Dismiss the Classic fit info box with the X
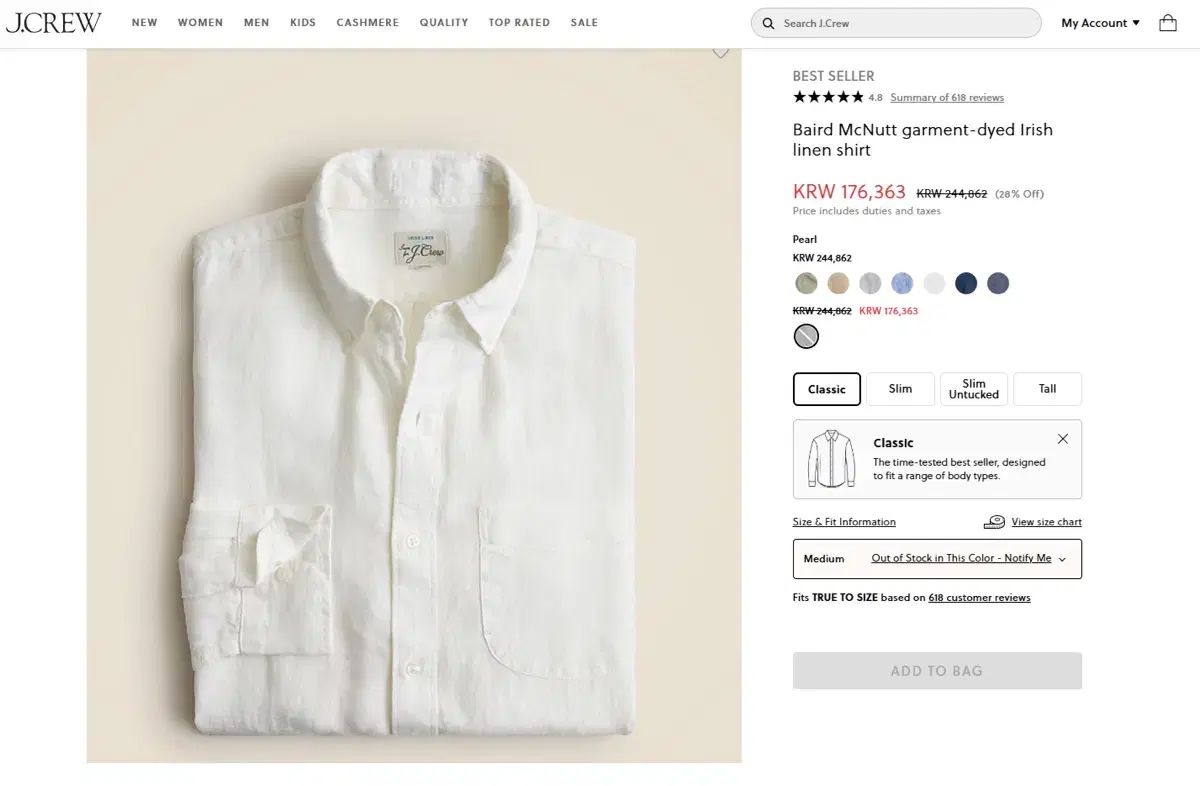Screen dimensions: 1200x786 click(x=1062, y=438)
